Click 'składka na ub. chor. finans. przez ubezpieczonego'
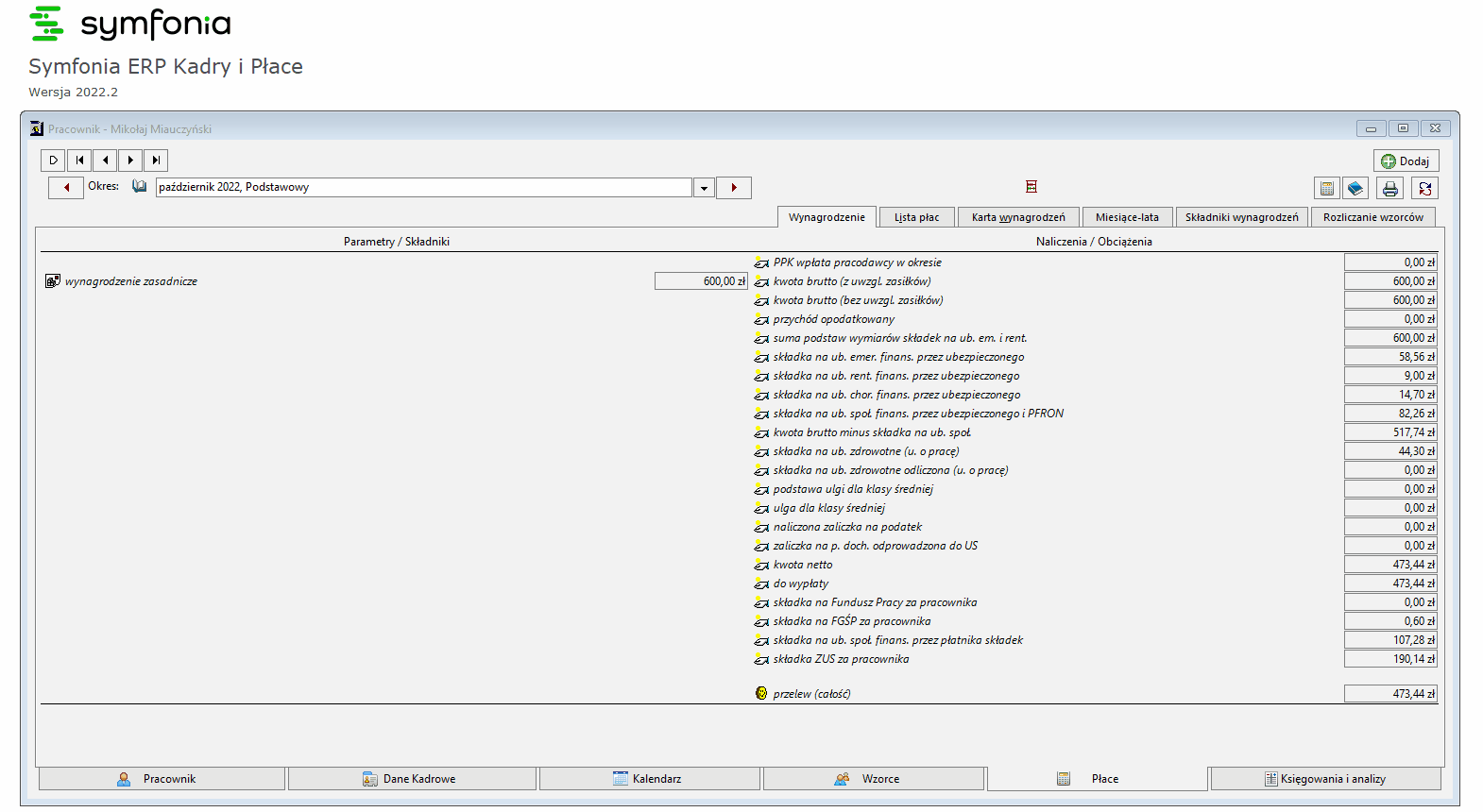The width and height of the screenshot is (1483, 812). tap(896, 395)
